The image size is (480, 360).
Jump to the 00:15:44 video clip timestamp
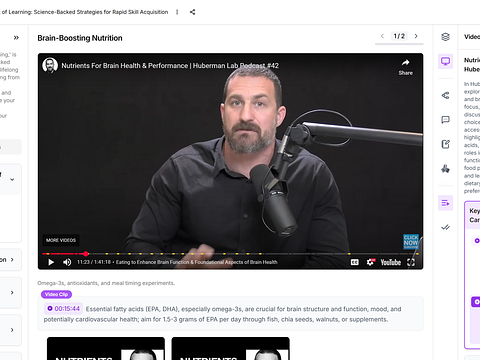coord(64,309)
